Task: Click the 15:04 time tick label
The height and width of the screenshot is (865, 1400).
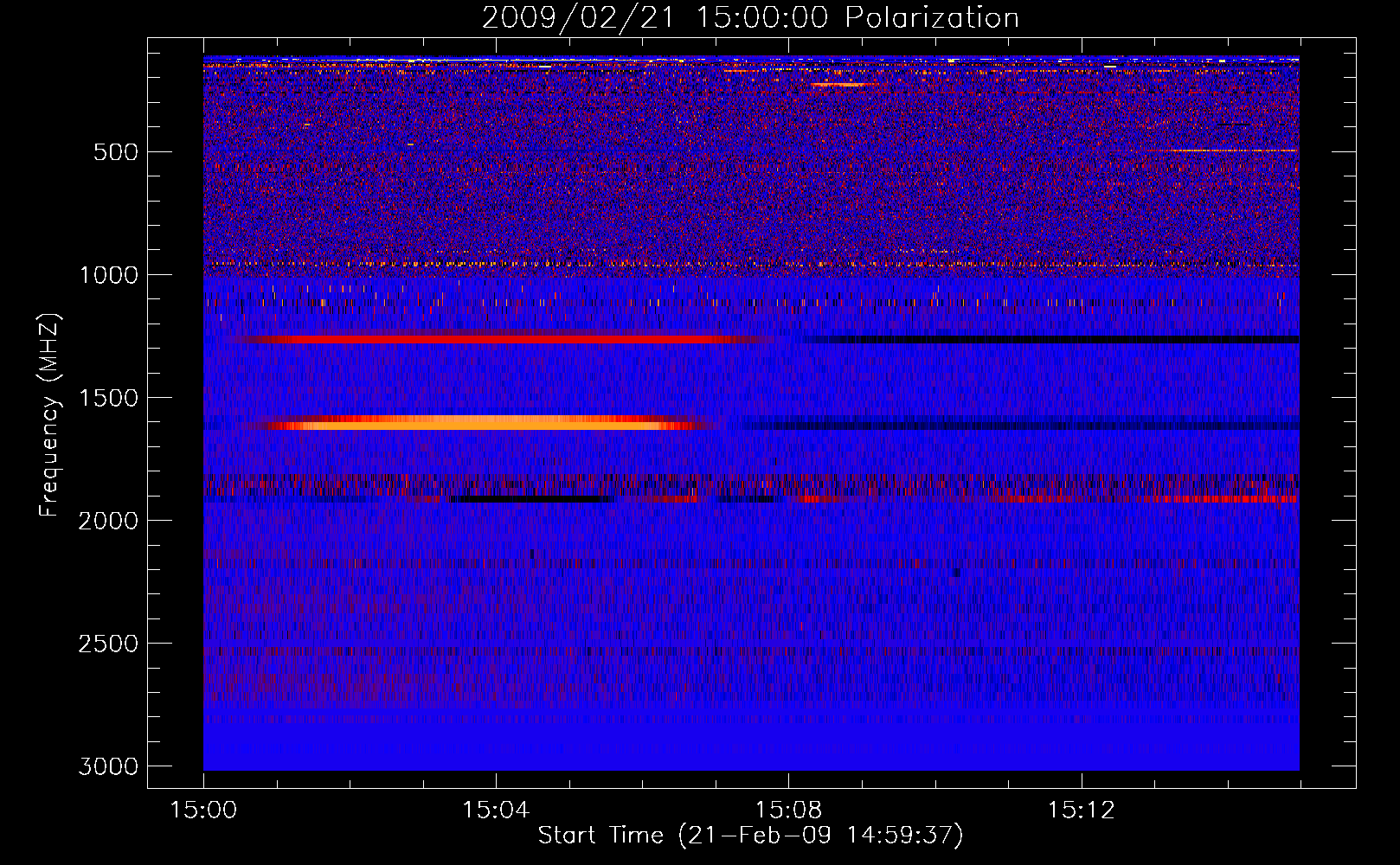Action: (x=496, y=811)
